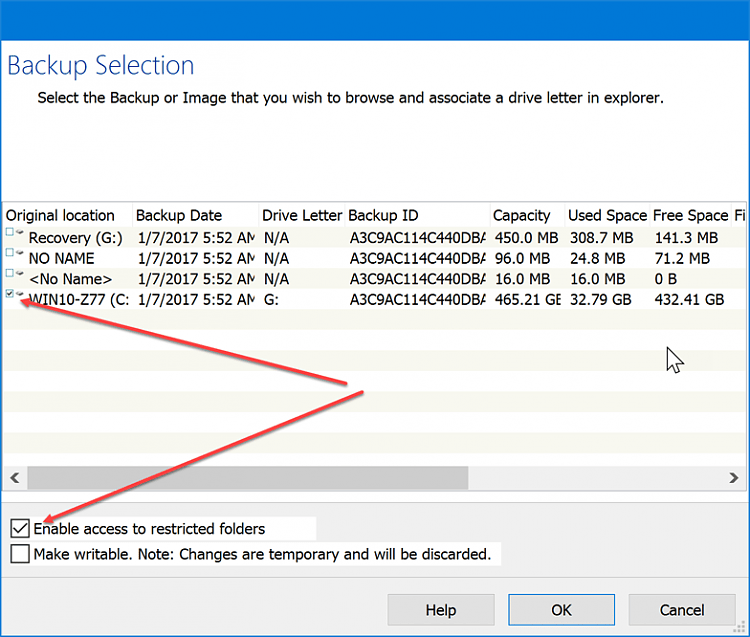Tick the checkbox for <No Name> row
This screenshot has height=637, width=750.
coord(10,273)
